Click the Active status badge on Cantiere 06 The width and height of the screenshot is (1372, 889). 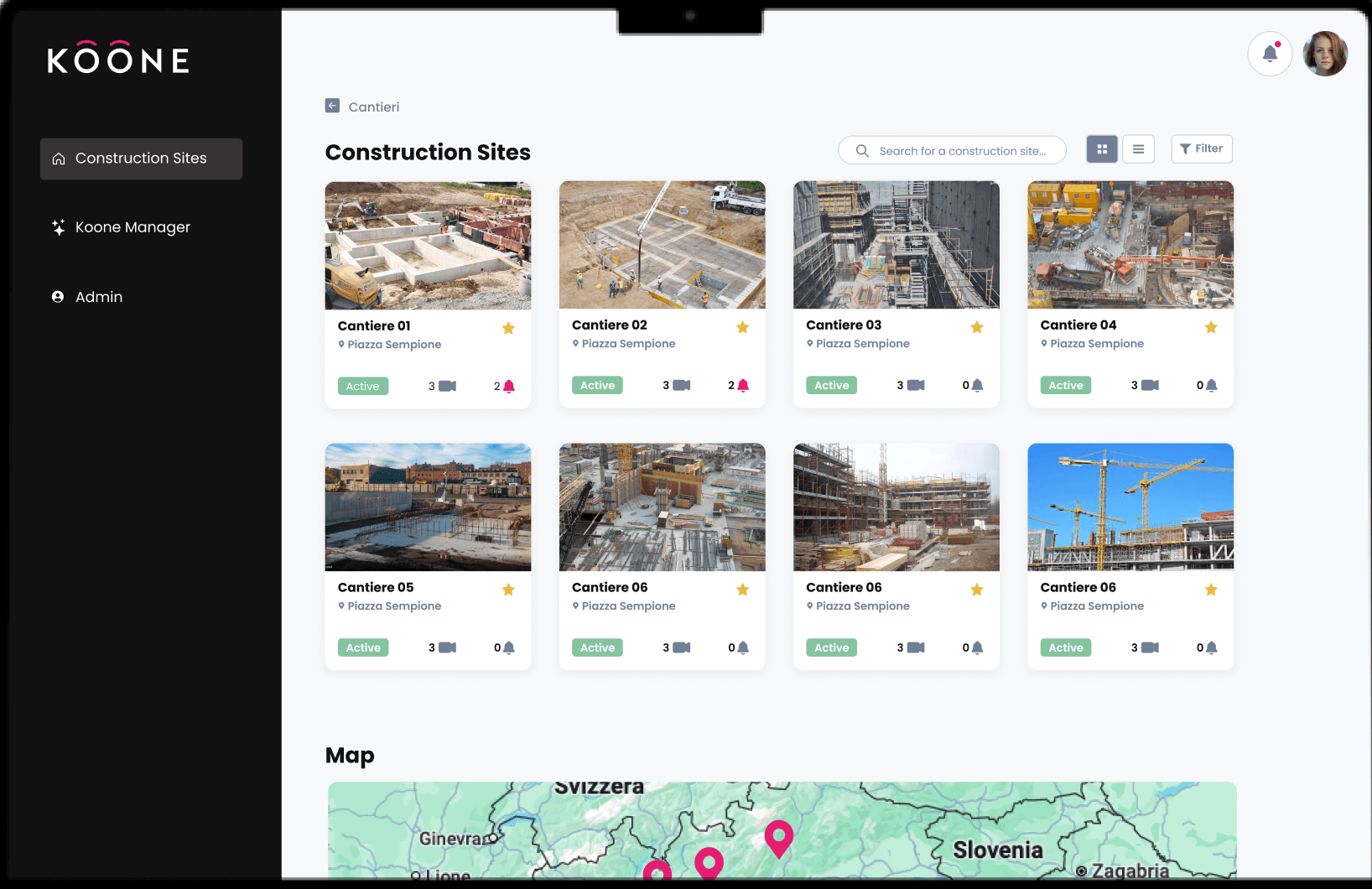pos(597,647)
